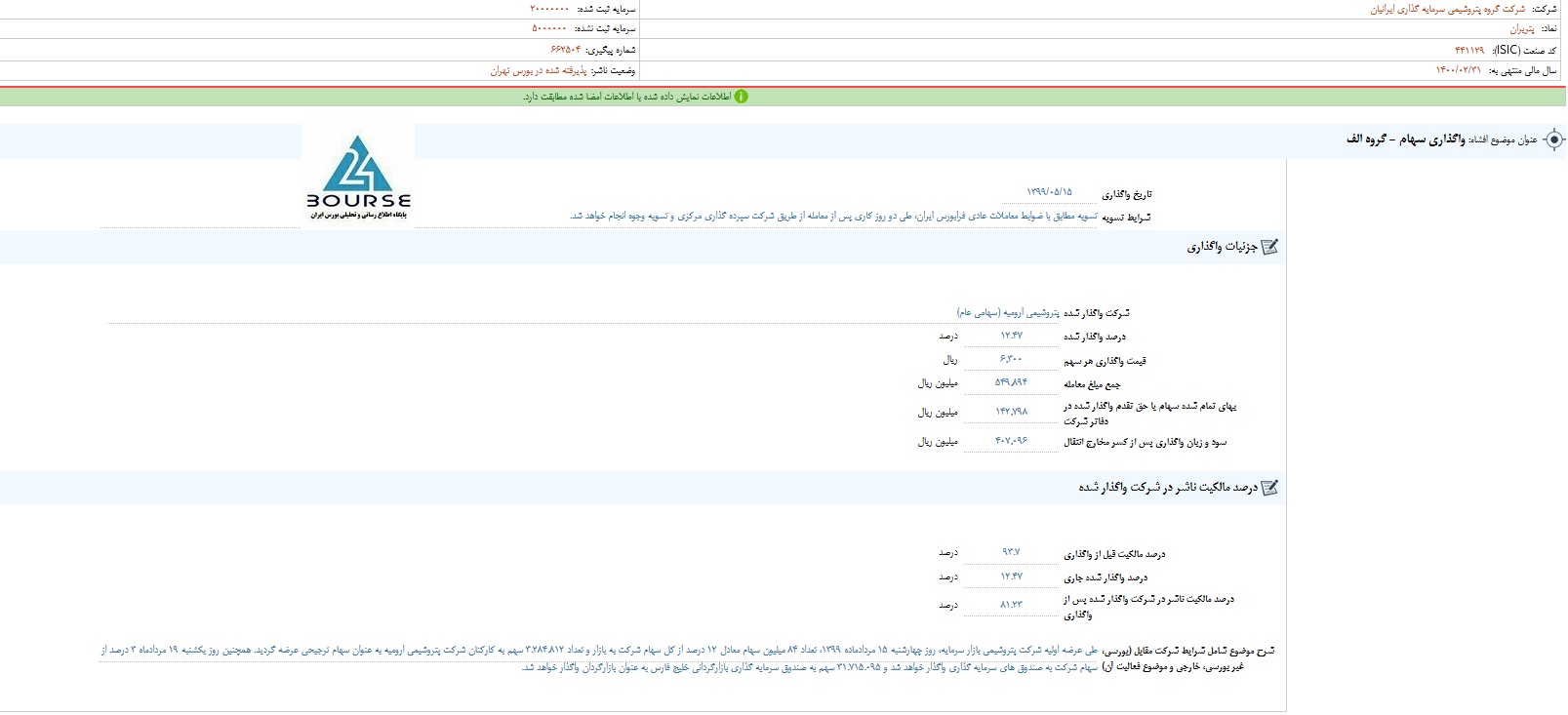Viewport: 1568px width, 715px height.
Task: Click the edit icon beside درصد مالکیت ناشر heading
Action: [1269, 488]
